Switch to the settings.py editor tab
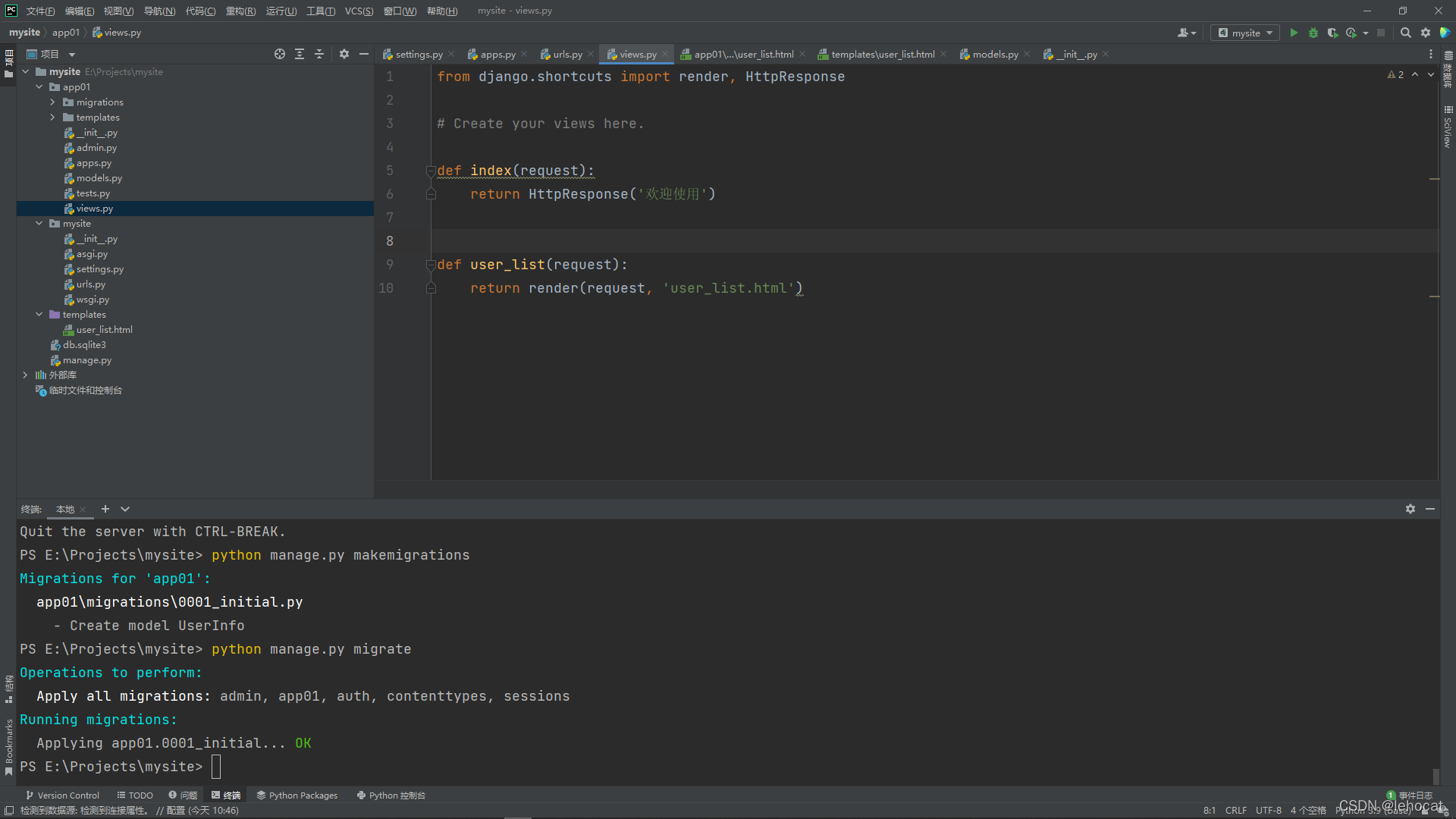This screenshot has height=819, width=1456. coord(418,55)
